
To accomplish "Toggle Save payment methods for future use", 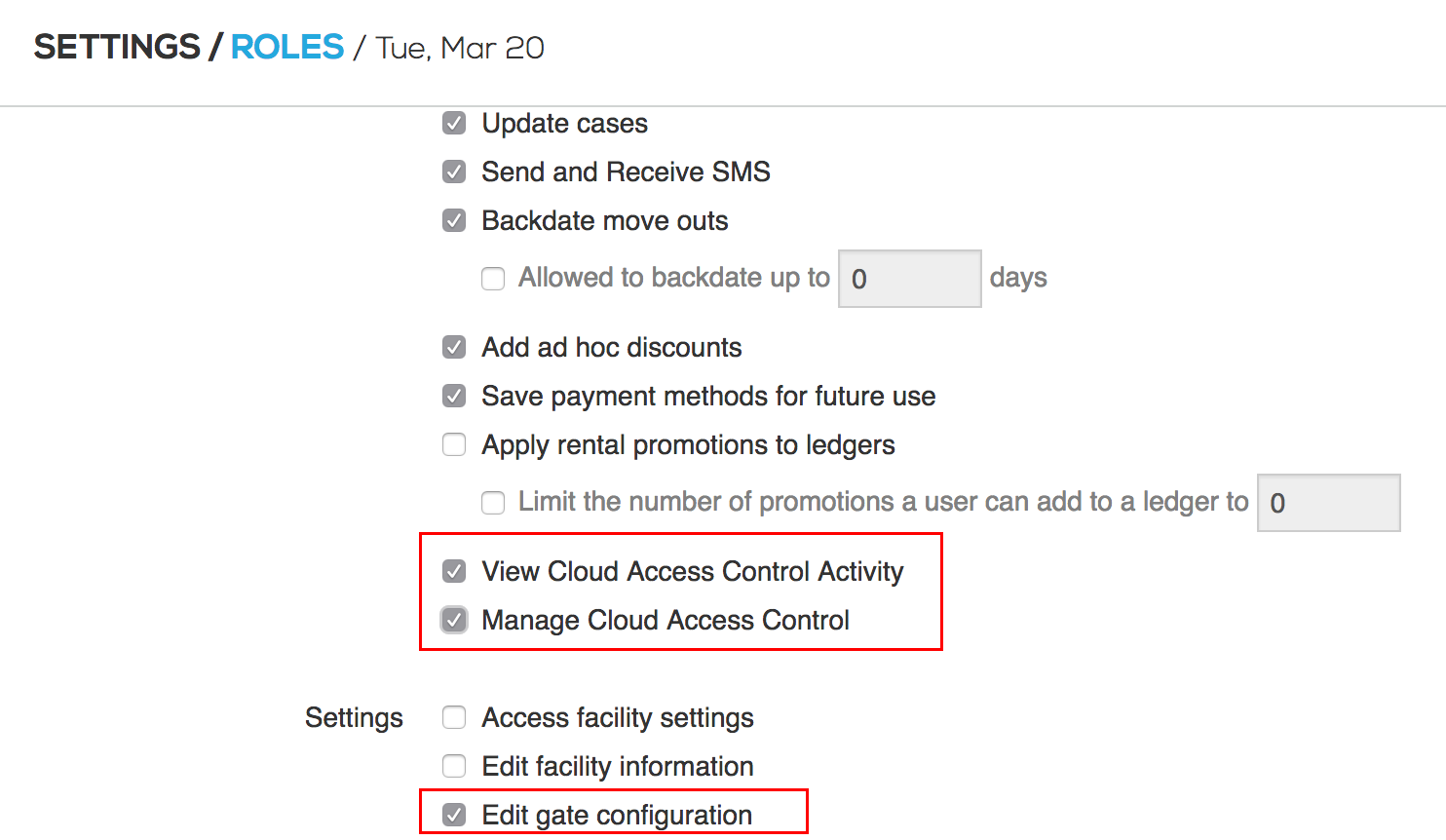I will [454, 397].
